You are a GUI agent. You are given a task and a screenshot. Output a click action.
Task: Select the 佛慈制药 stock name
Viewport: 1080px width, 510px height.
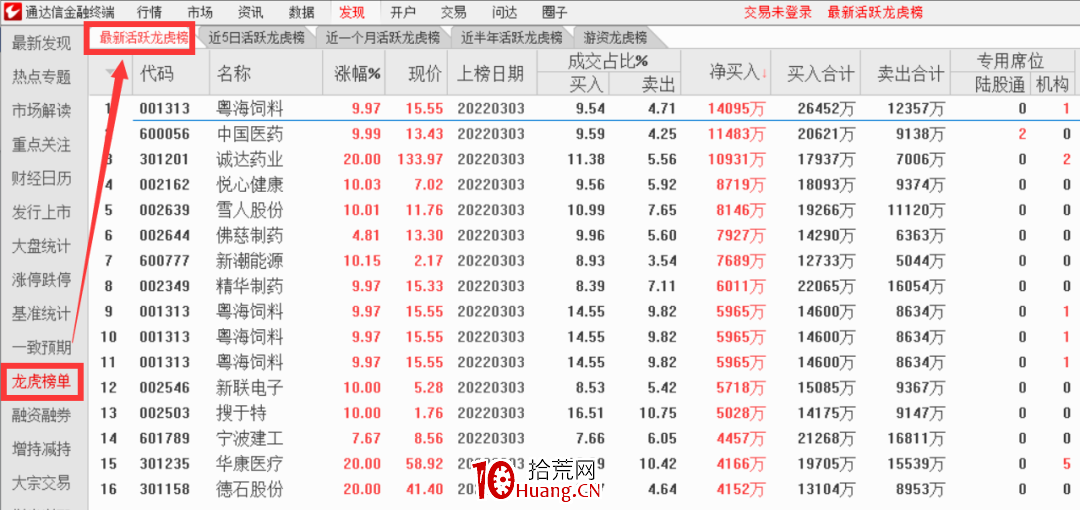click(250, 235)
